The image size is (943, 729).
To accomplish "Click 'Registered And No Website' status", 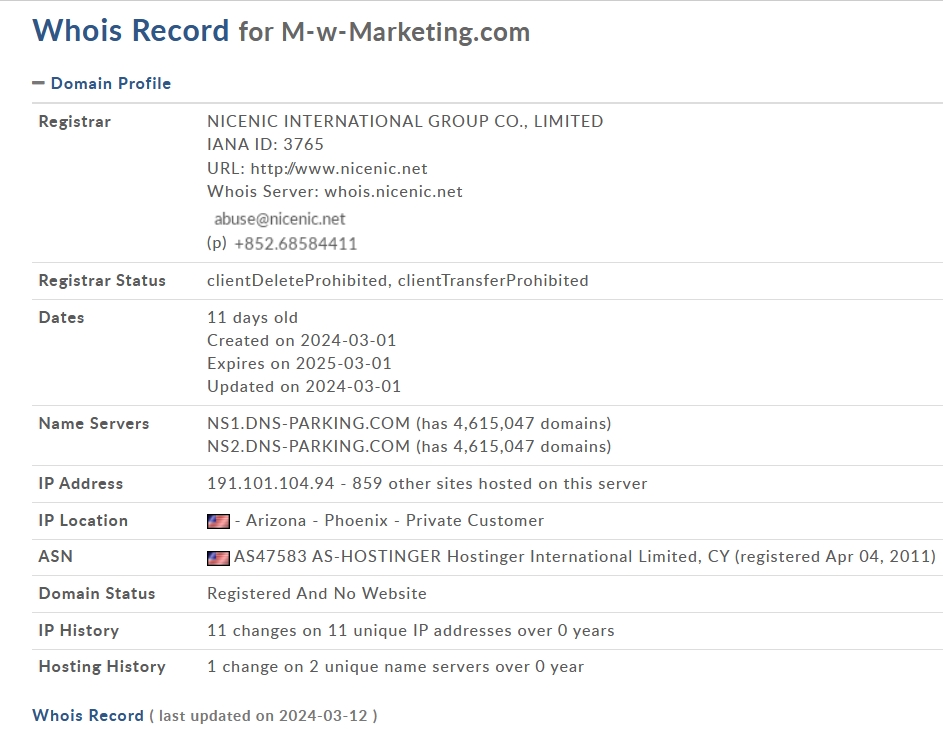I will pyautogui.click(x=317, y=594).
